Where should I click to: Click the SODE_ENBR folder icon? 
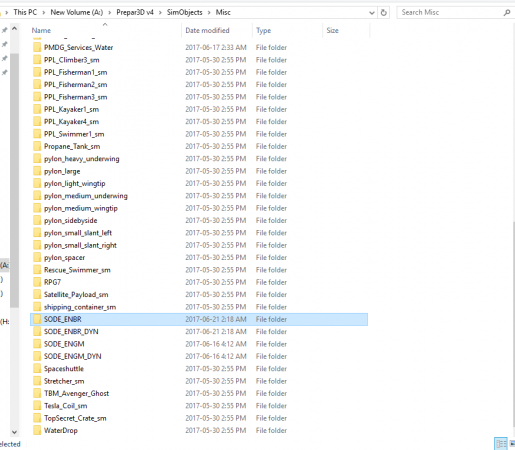click(x=37, y=319)
